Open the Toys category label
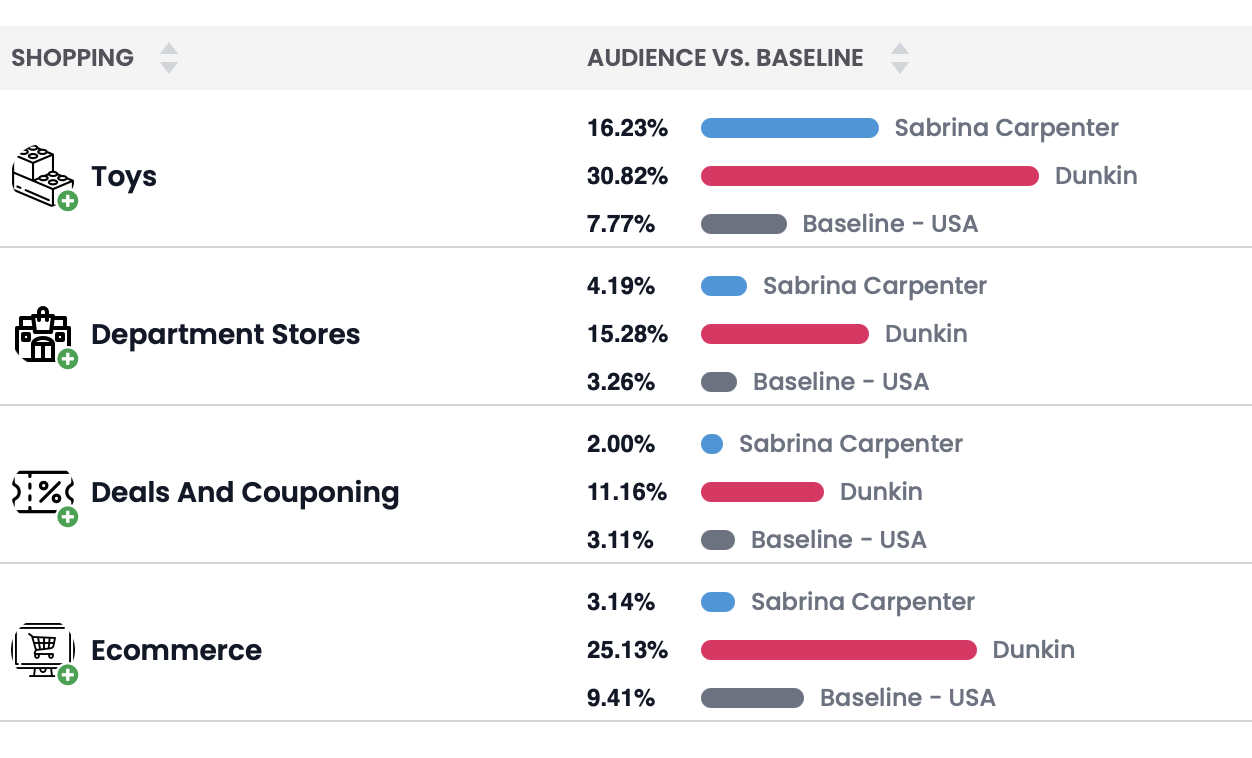 point(124,176)
